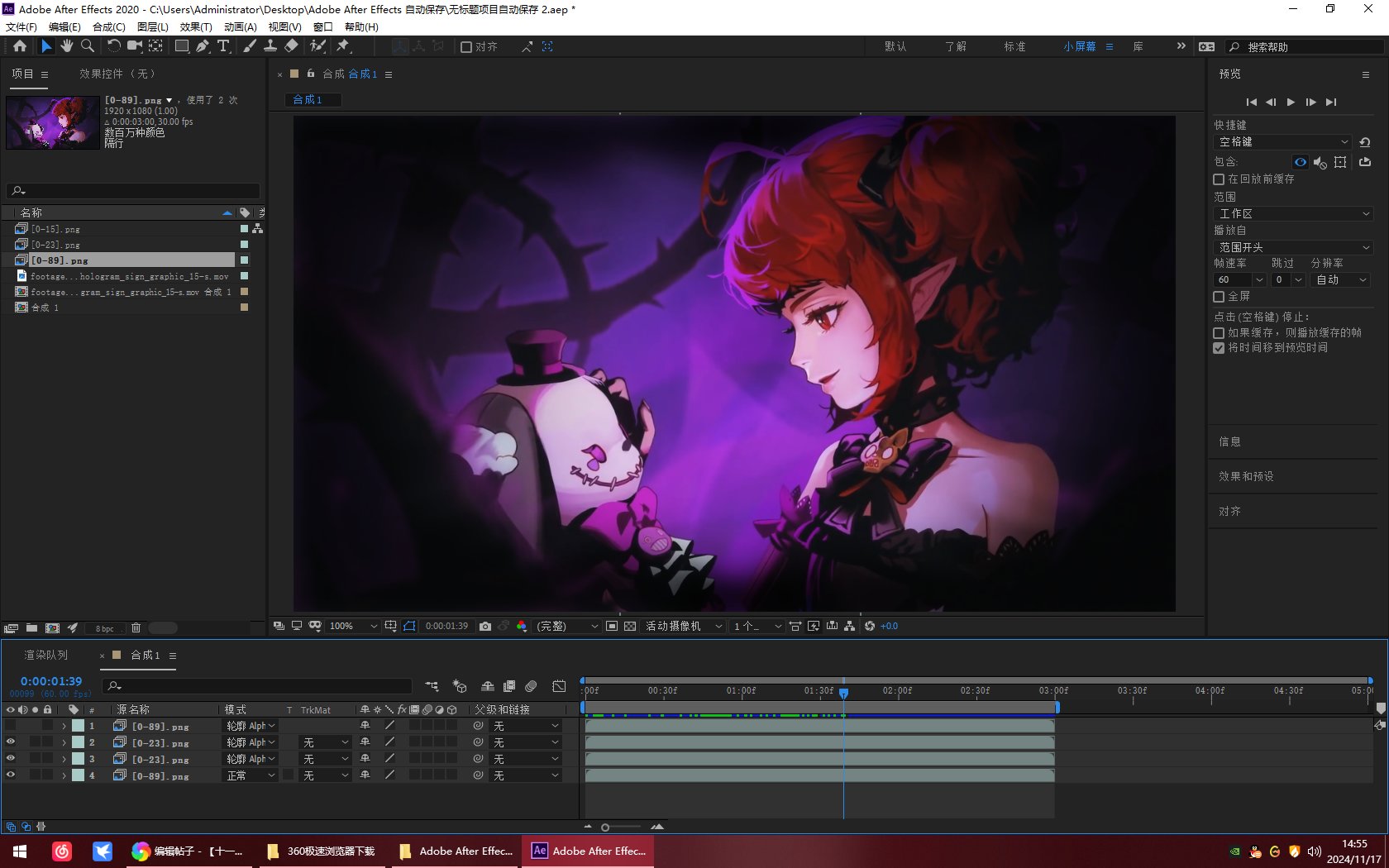The image size is (1389, 868).
Task: Check 在回放前缓存 option
Action: pos(1219,179)
